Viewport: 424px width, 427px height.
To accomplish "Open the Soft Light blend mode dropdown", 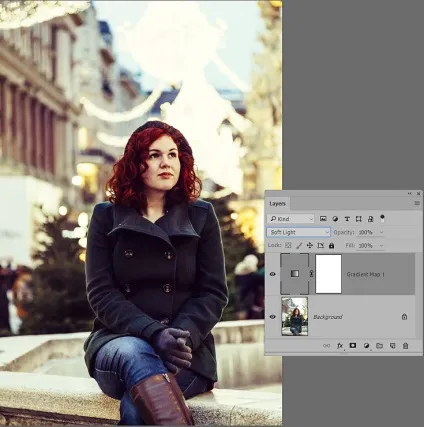I will (x=298, y=232).
